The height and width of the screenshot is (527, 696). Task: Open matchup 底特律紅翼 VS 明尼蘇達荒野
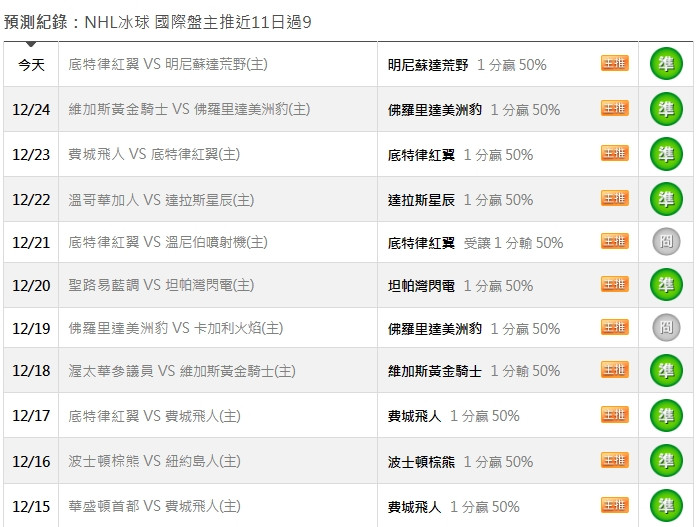(168, 64)
